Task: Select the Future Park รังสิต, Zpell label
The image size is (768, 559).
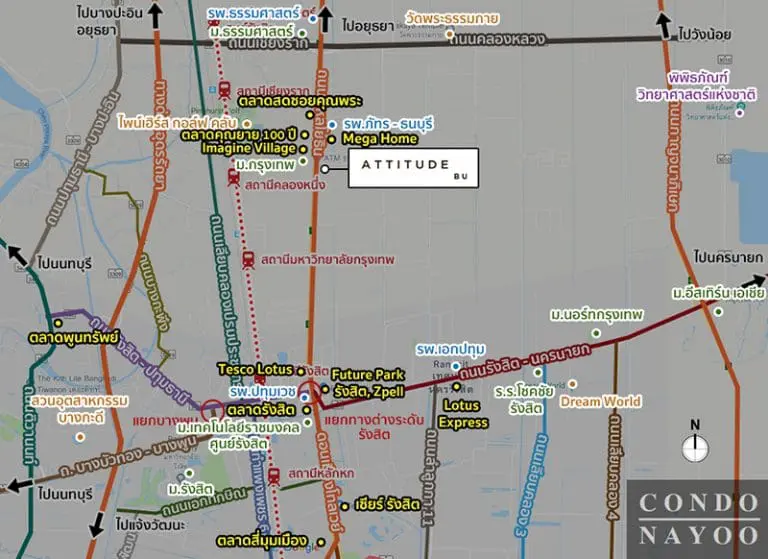Action: [369, 383]
